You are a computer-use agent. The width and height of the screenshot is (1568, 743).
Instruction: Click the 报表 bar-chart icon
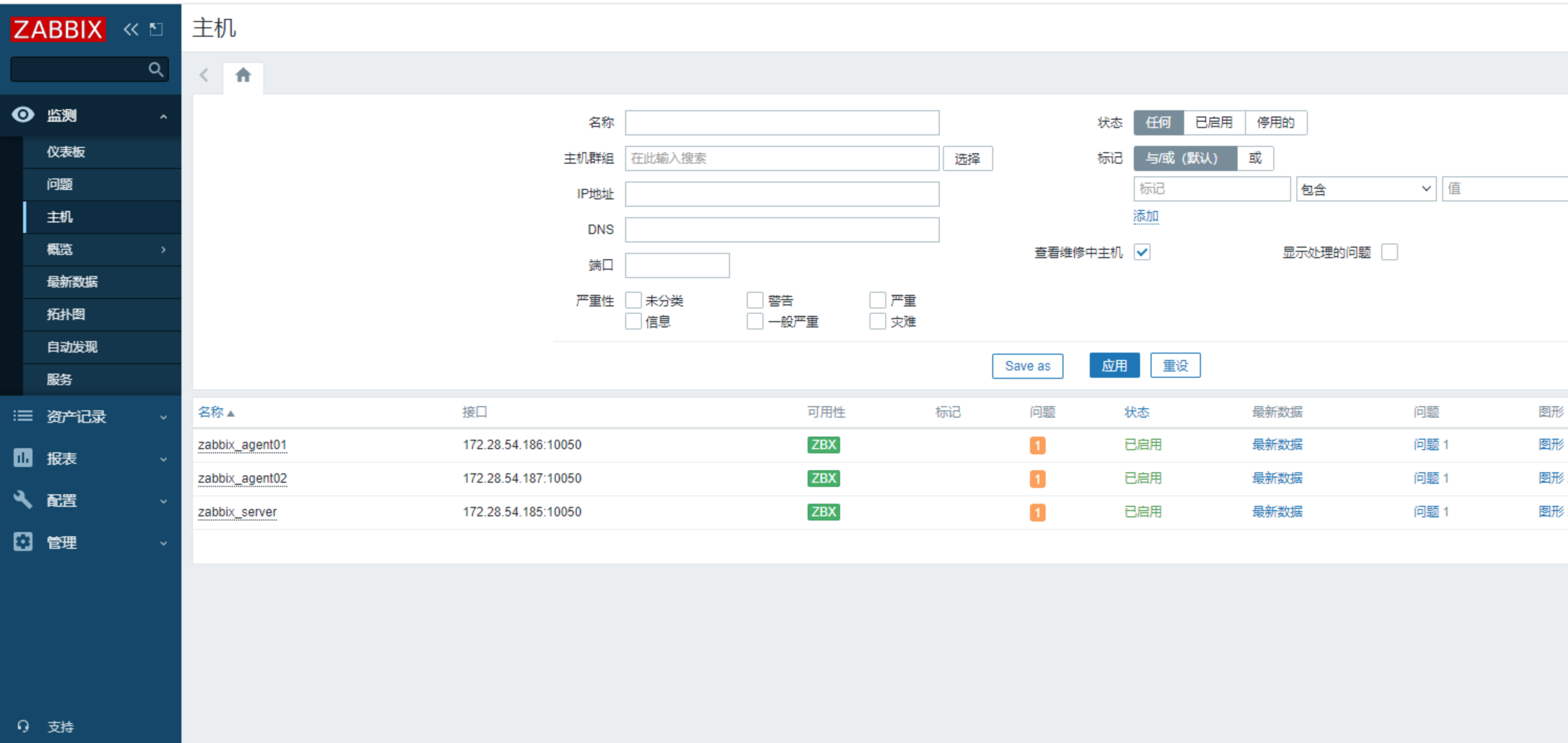[x=23, y=458]
